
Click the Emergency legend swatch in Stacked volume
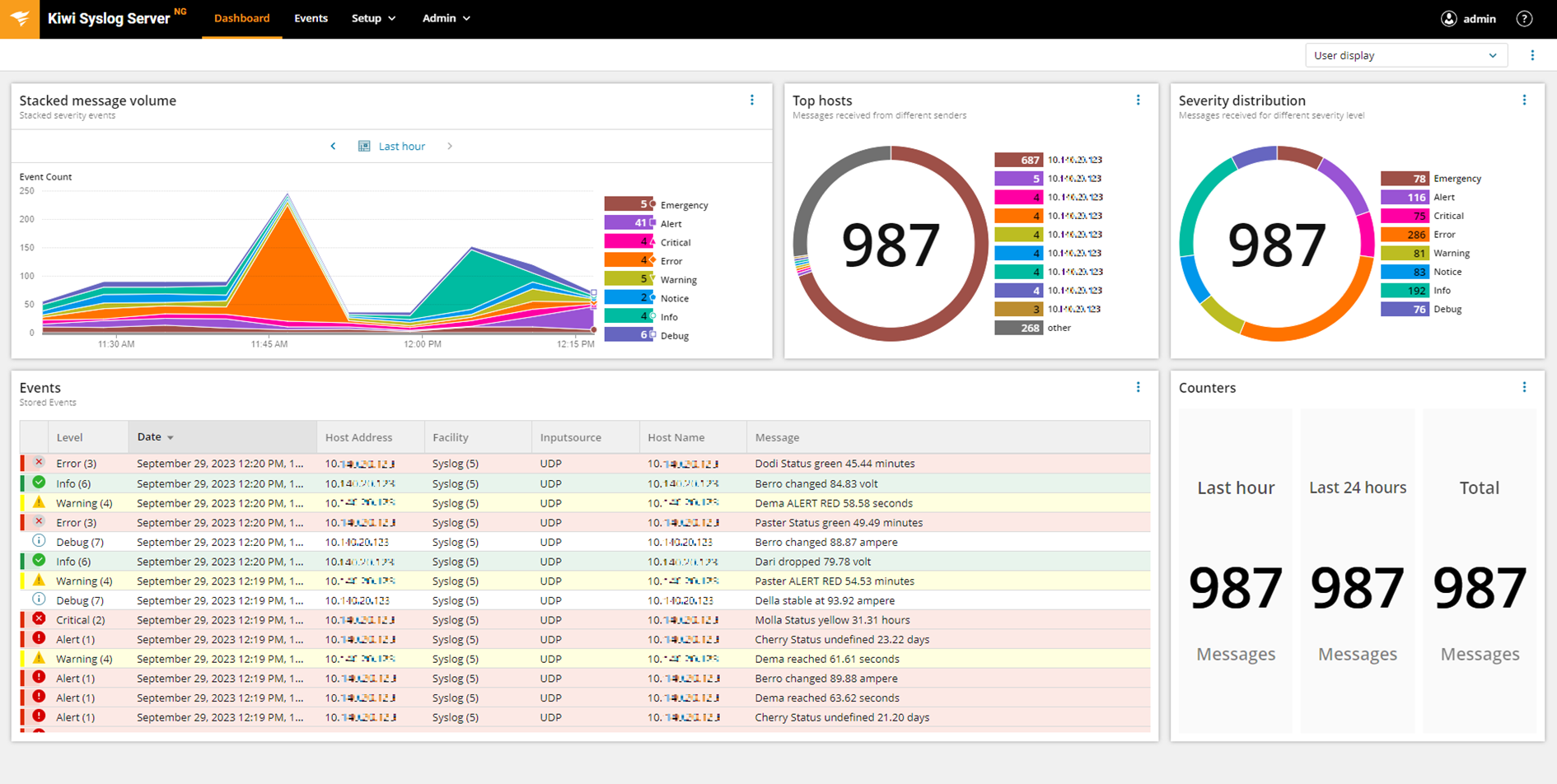coord(629,204)
